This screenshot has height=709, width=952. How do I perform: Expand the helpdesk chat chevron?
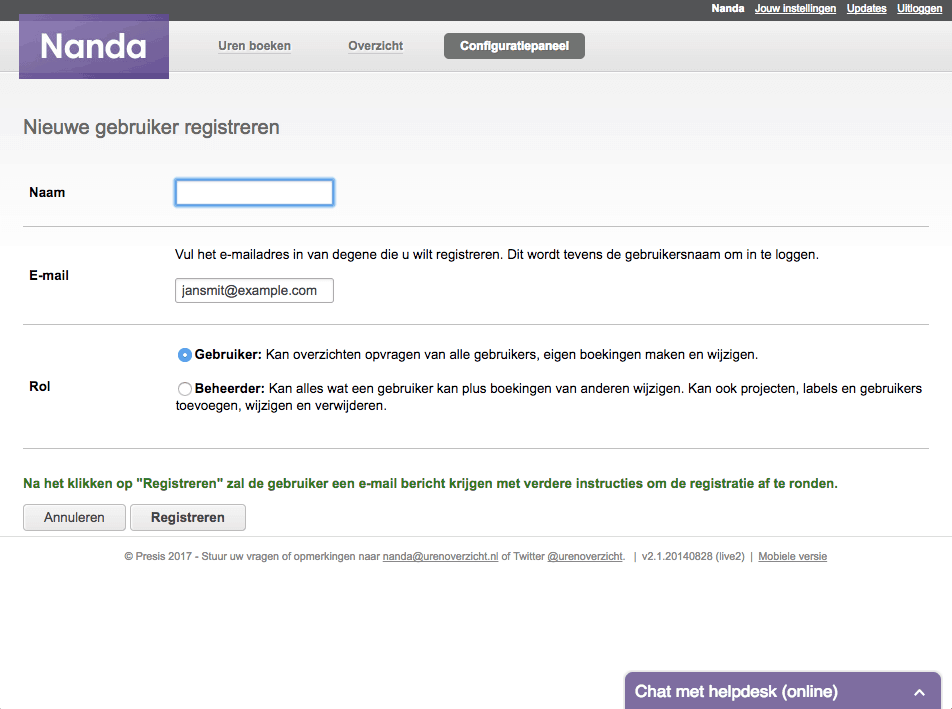click(x=919, y=692)
